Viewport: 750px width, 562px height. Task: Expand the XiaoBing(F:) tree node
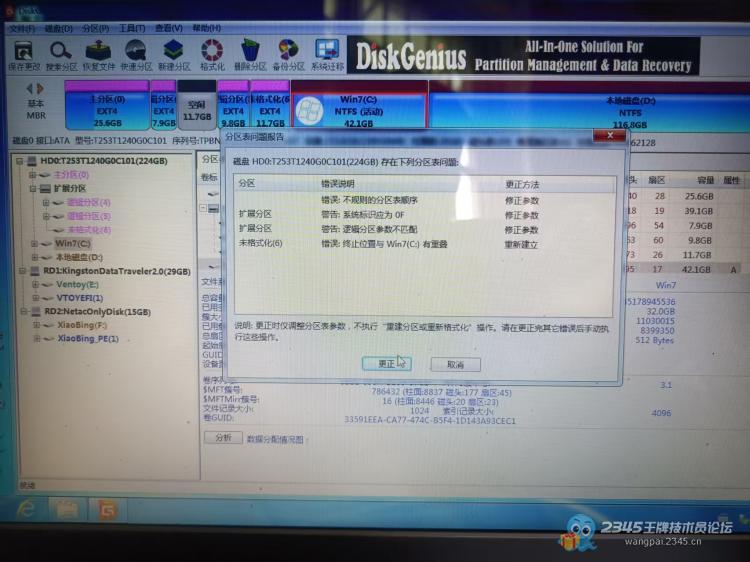37,325
